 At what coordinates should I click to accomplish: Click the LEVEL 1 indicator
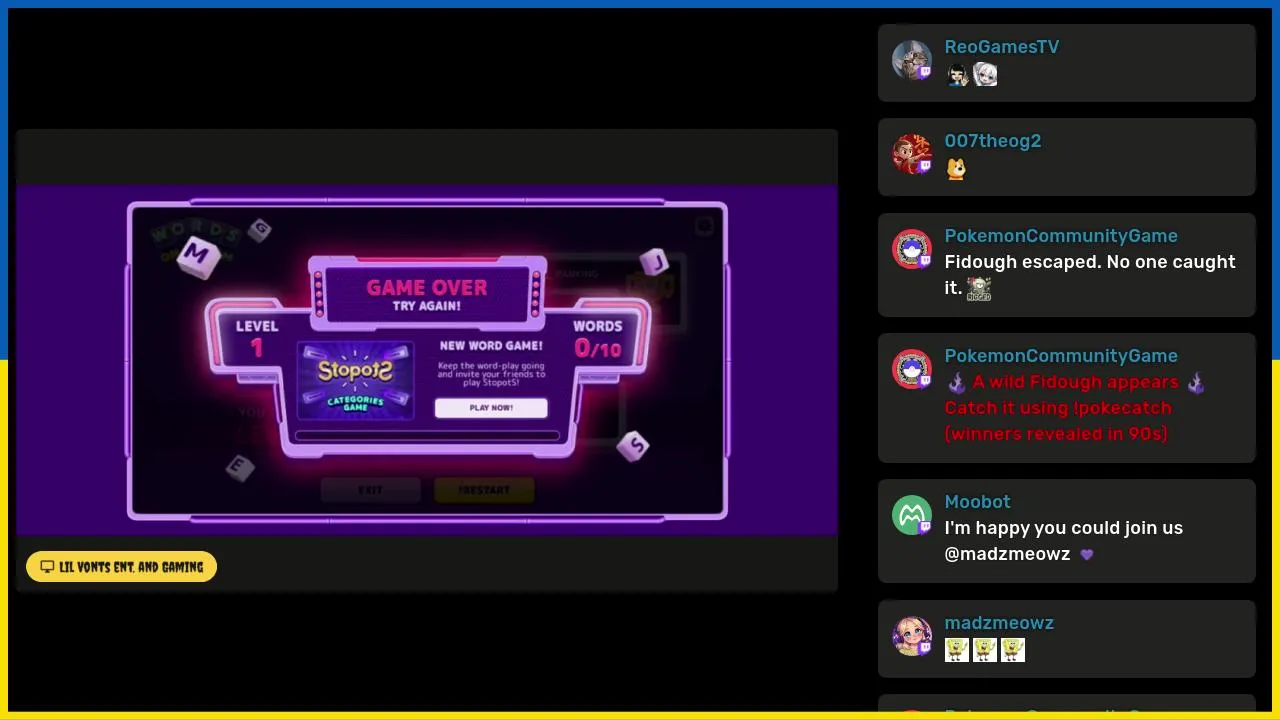[257, 339]
